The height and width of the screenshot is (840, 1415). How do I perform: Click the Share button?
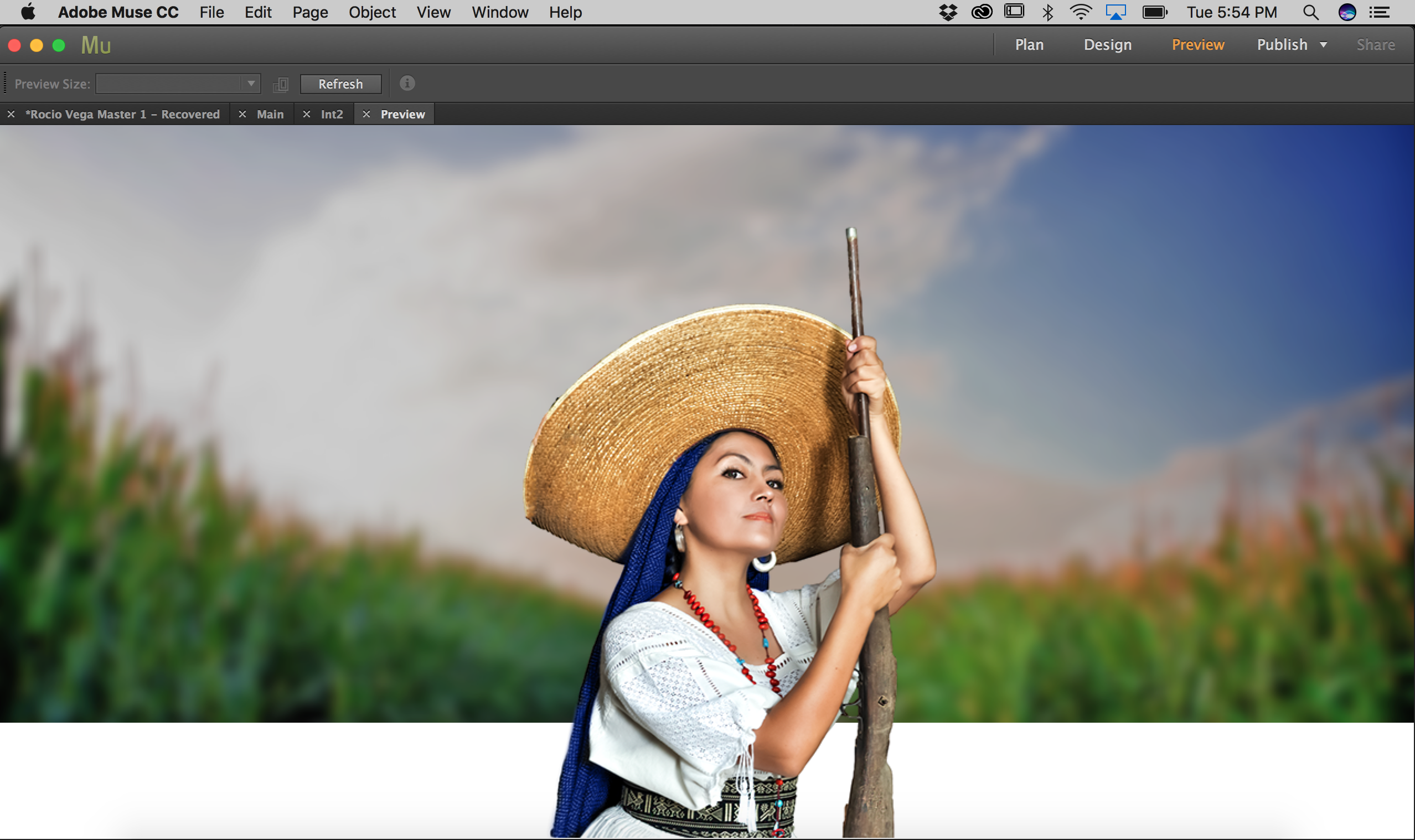coord(1375,45)
